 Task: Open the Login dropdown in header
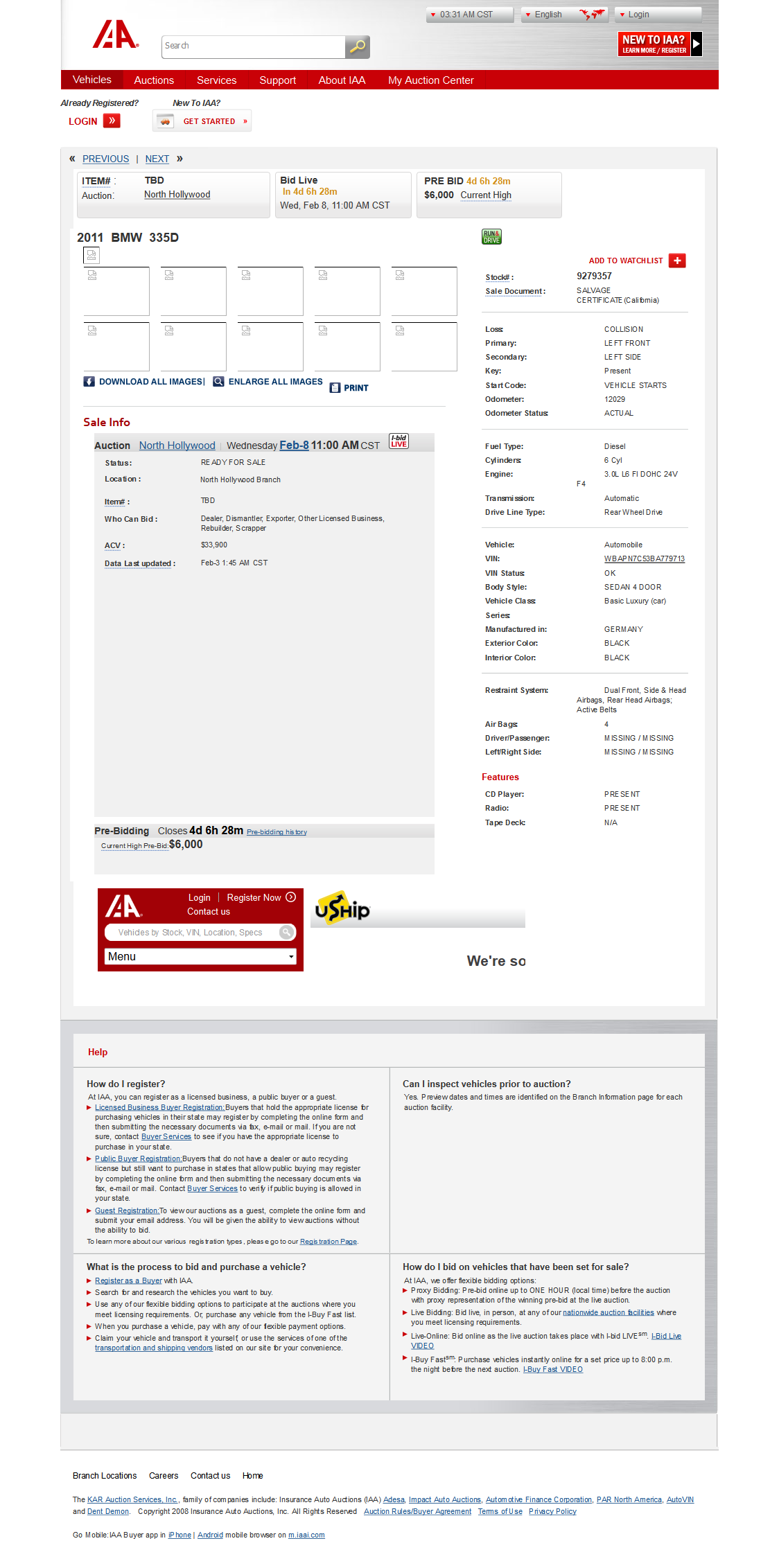(x=658, y=15)
